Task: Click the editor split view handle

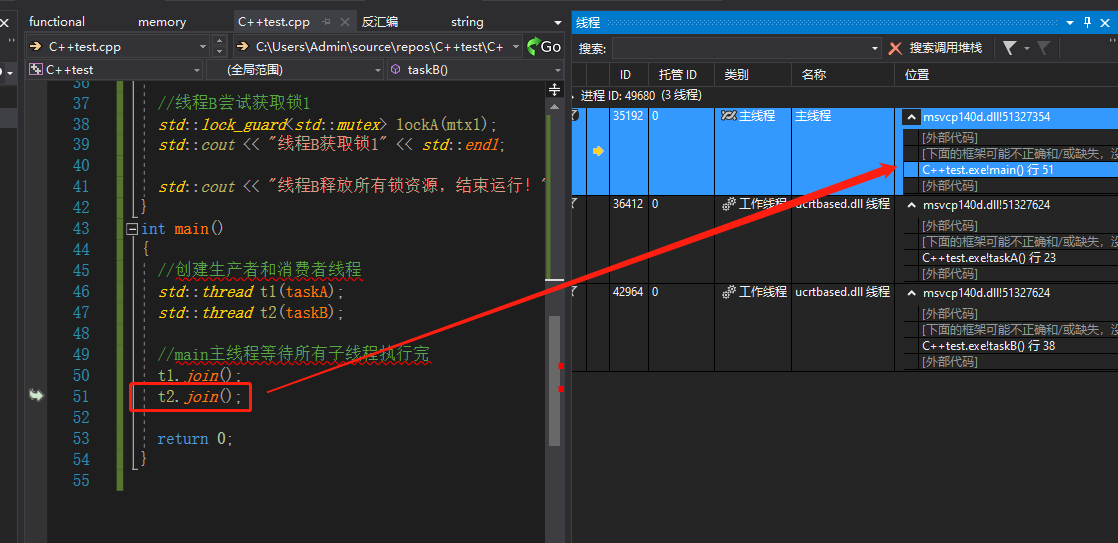Action: tap(555, 89)
